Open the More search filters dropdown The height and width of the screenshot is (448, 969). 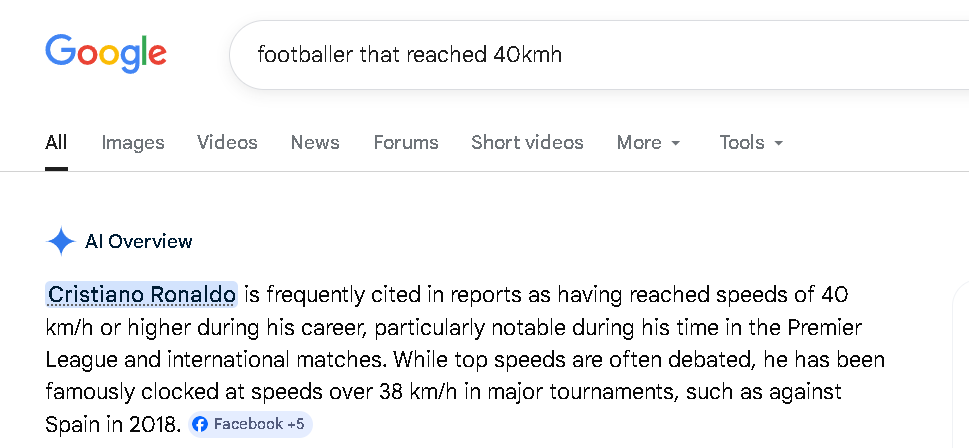(648, 142)
